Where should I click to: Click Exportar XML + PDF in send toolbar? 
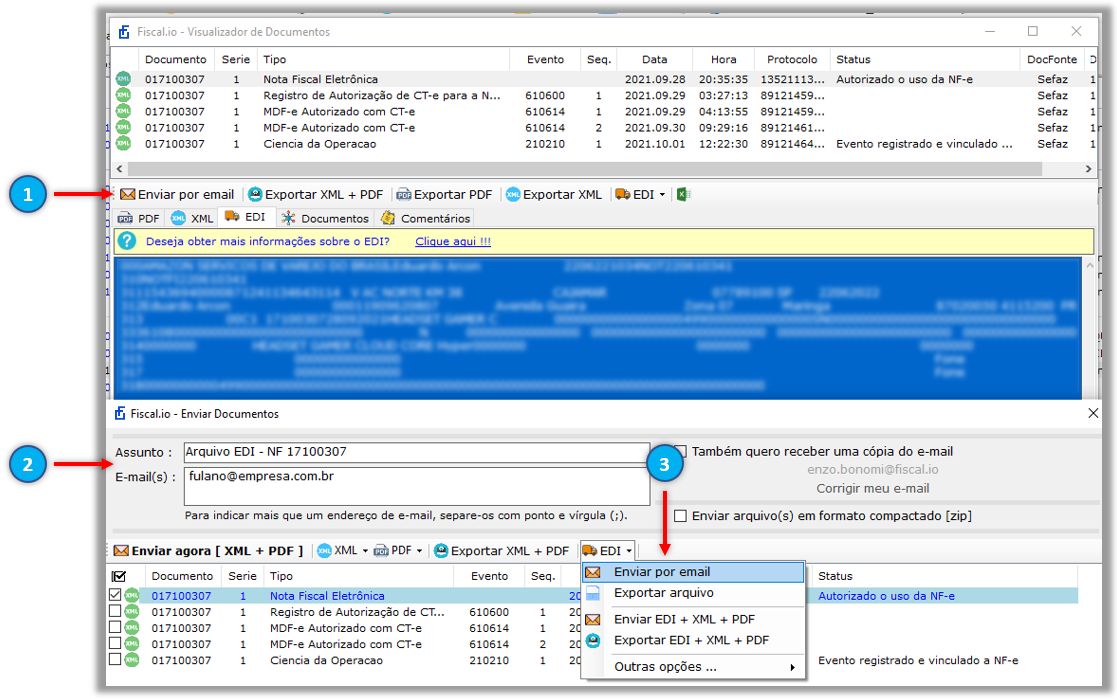pyautogui.click(x=502, y=551)
